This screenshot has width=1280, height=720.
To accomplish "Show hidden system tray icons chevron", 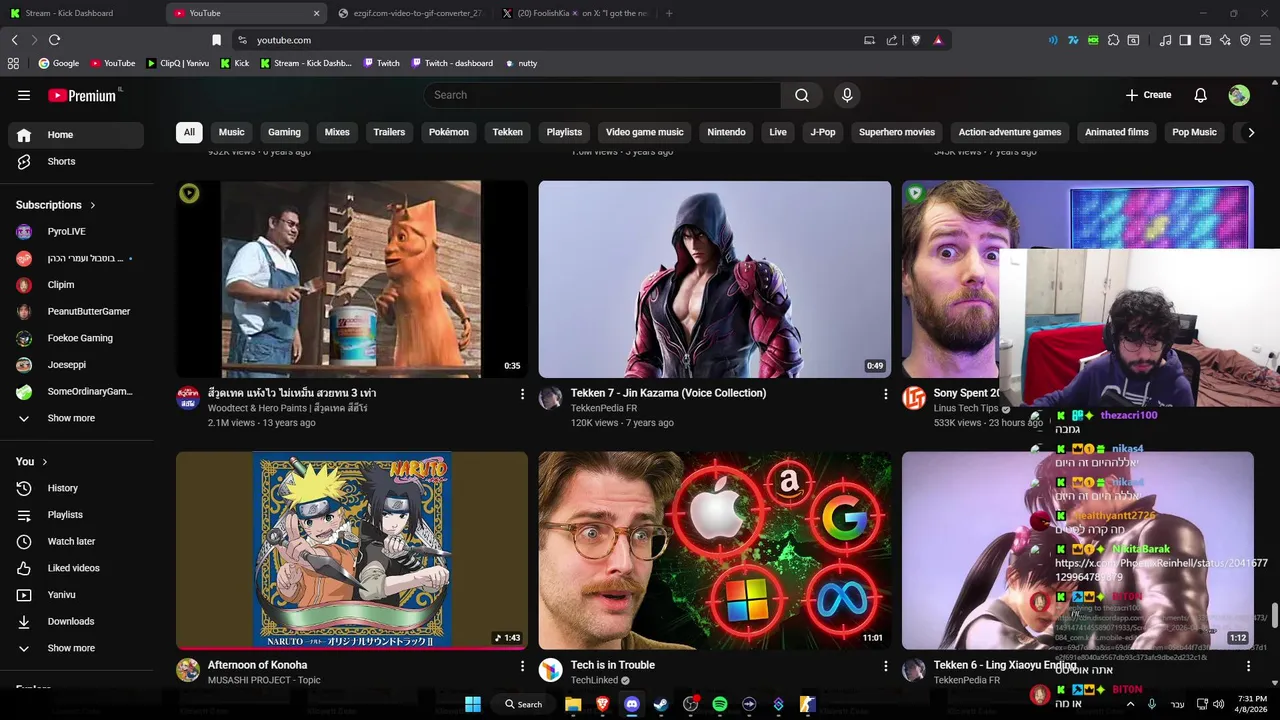I will [1131, 704].
